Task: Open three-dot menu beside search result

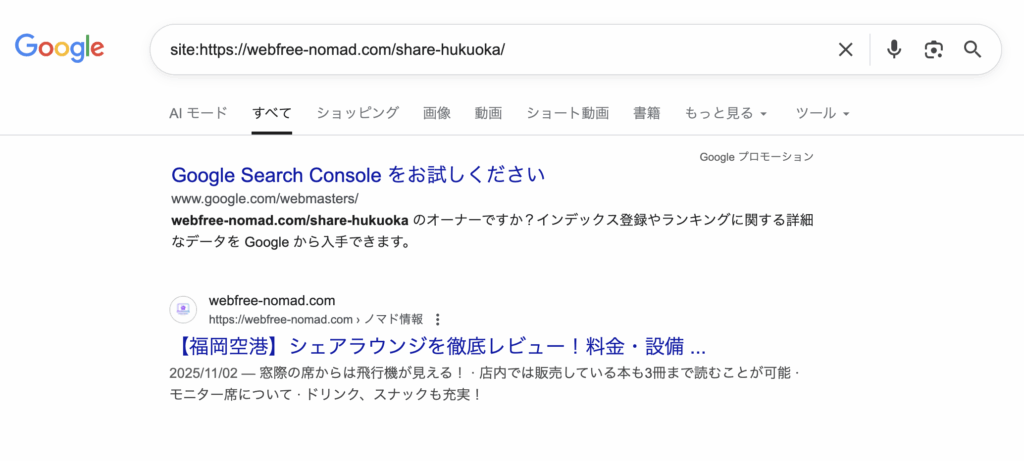Action: pos(437,320)
